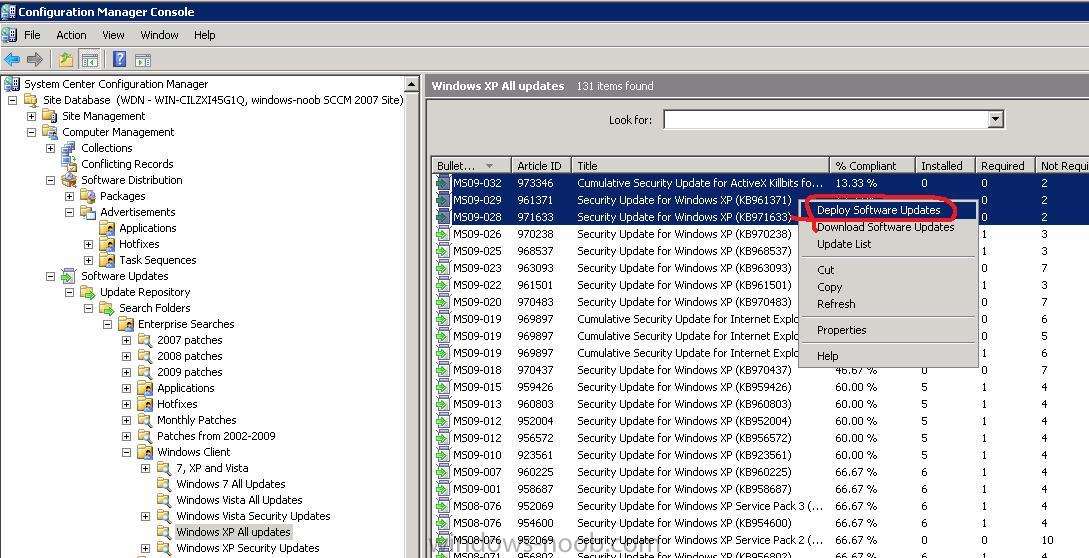Select Security Update for Windows XP (KB959426)
The image size is (1089, 558).
click(760, 387)
